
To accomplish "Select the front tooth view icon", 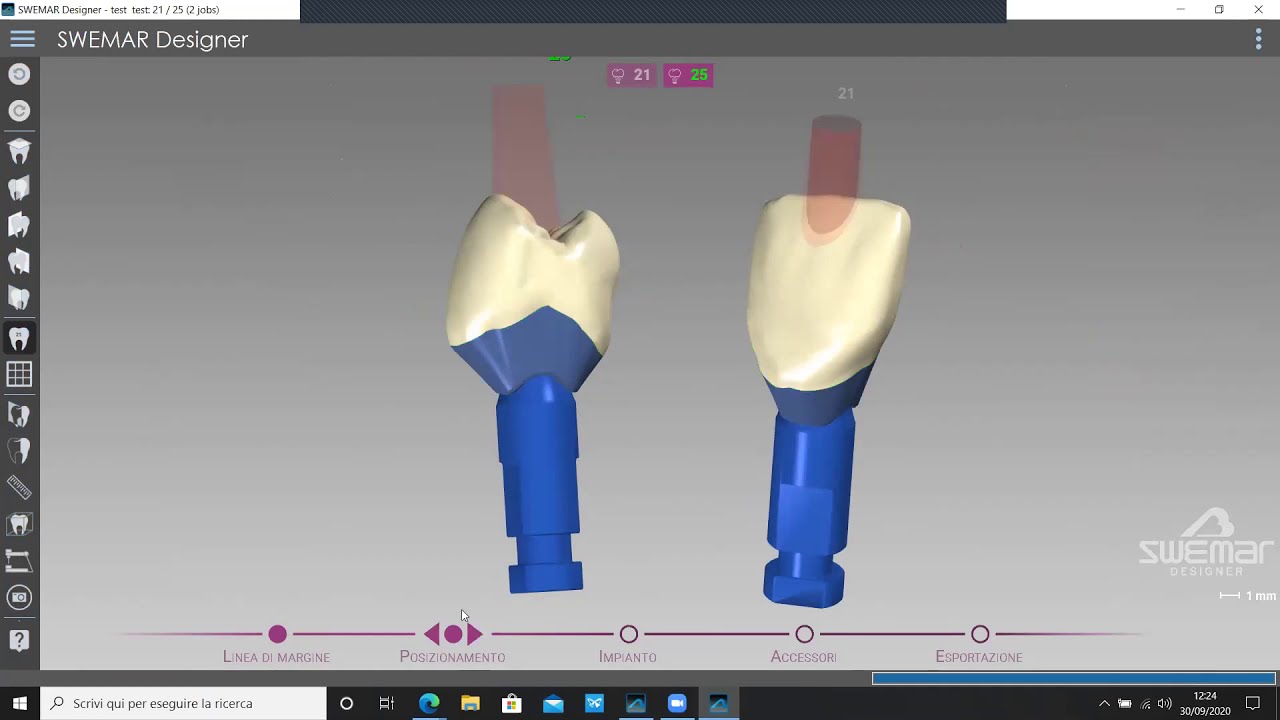I will (x=19, y=151).
